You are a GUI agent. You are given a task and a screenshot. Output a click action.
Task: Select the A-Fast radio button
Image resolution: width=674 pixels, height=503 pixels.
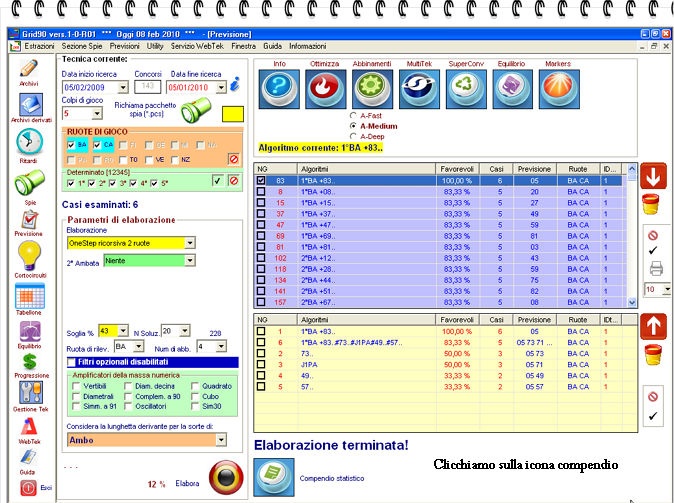click(x=353, y=116)
